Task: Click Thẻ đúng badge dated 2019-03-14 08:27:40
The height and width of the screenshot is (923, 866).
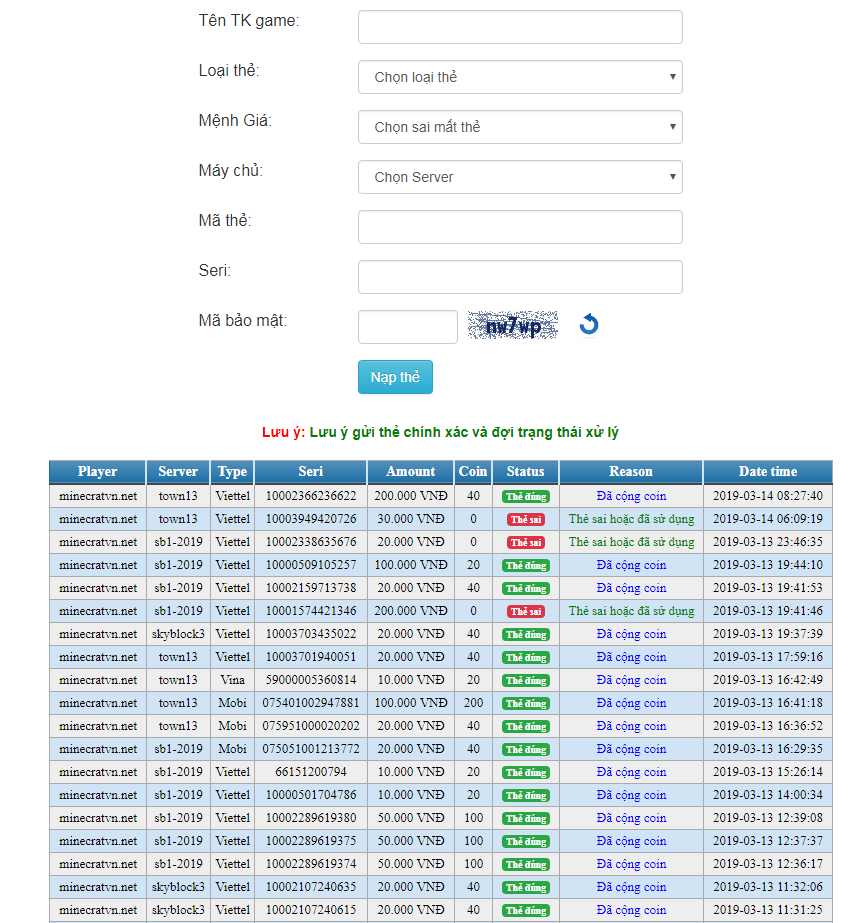Action: pyautogui.click(x=526, y=497)
